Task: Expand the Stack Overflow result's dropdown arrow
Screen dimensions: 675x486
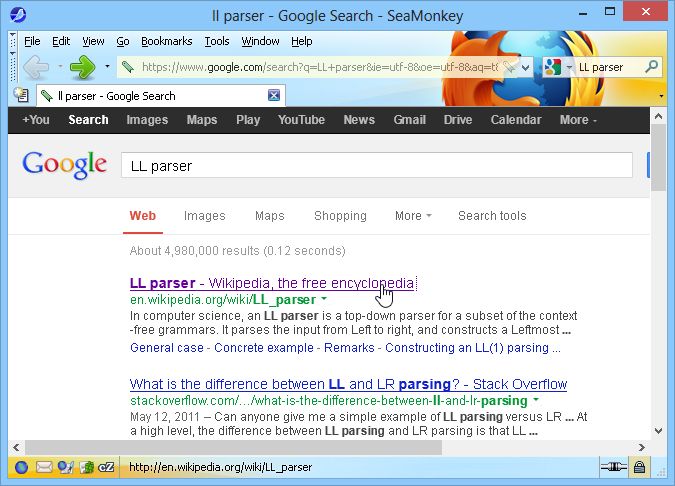Action: [536, 399]
